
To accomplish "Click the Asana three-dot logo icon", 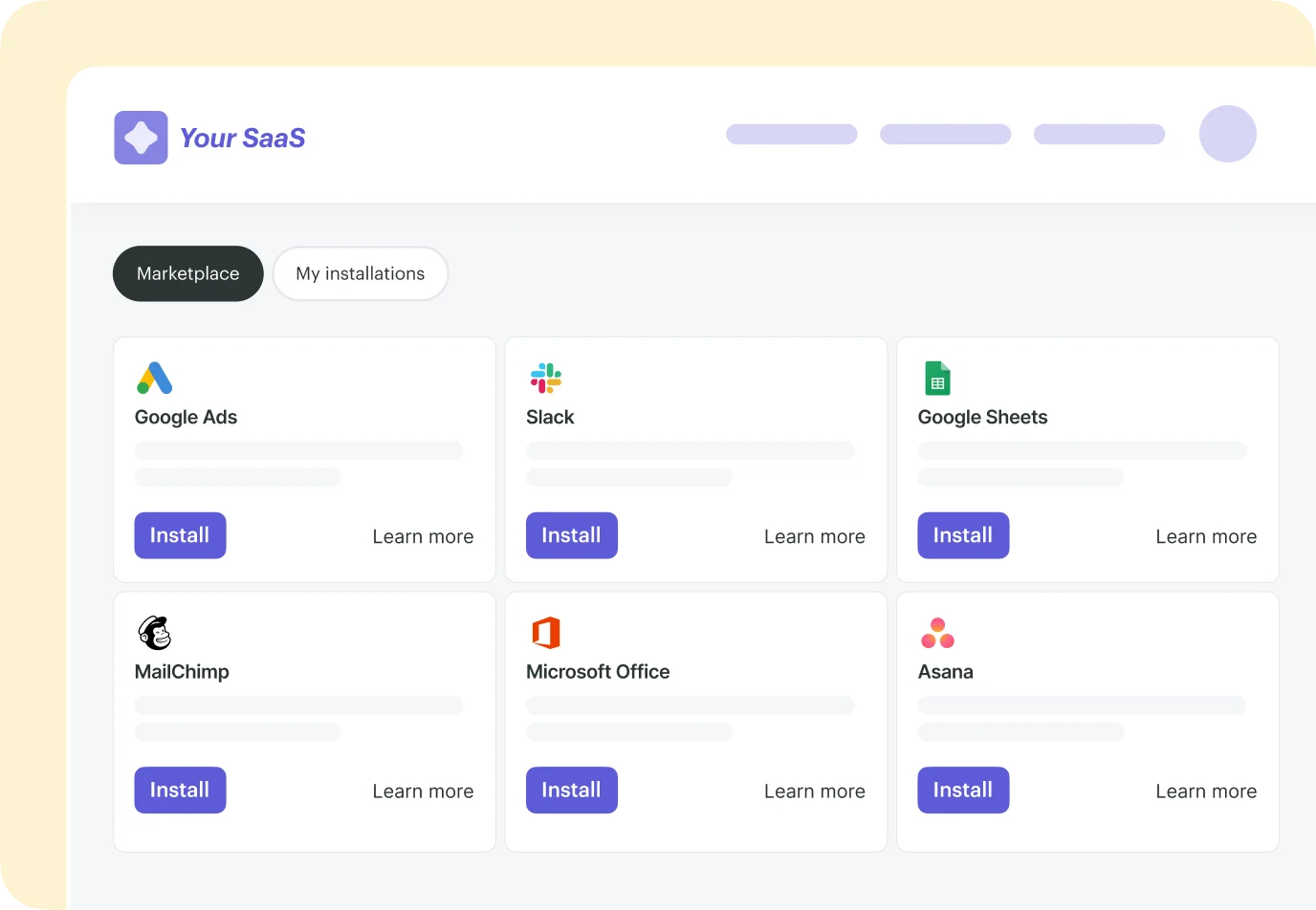I will pos(937,633).
